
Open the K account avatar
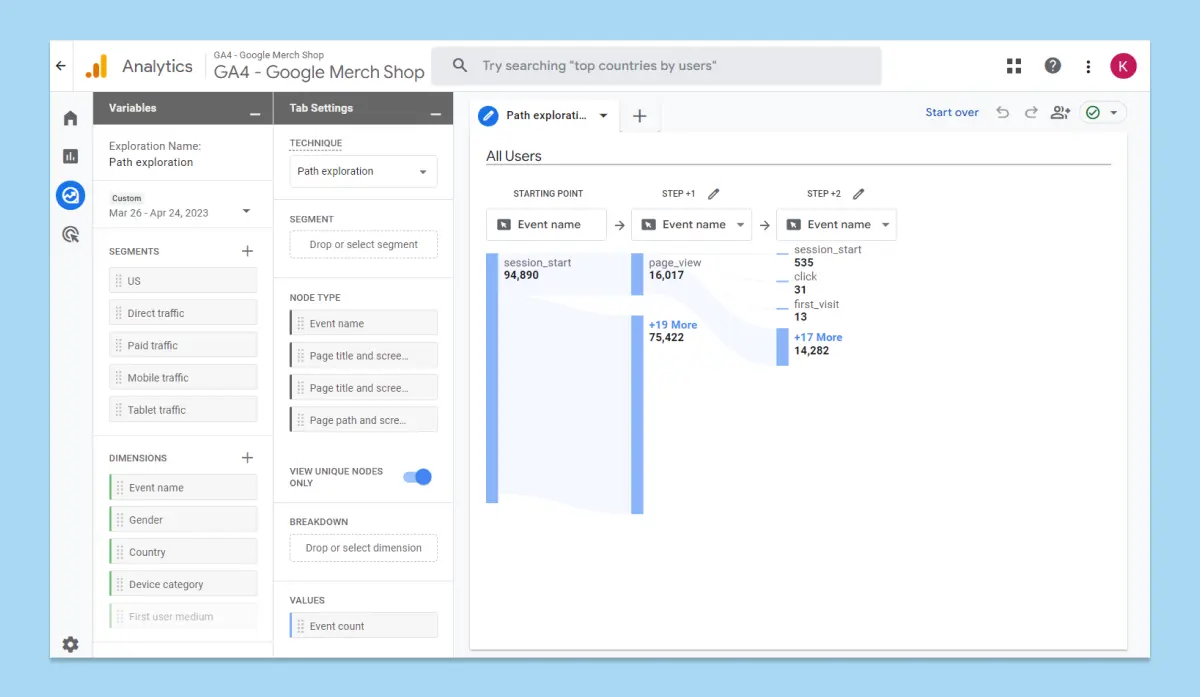coord(1123,66)
